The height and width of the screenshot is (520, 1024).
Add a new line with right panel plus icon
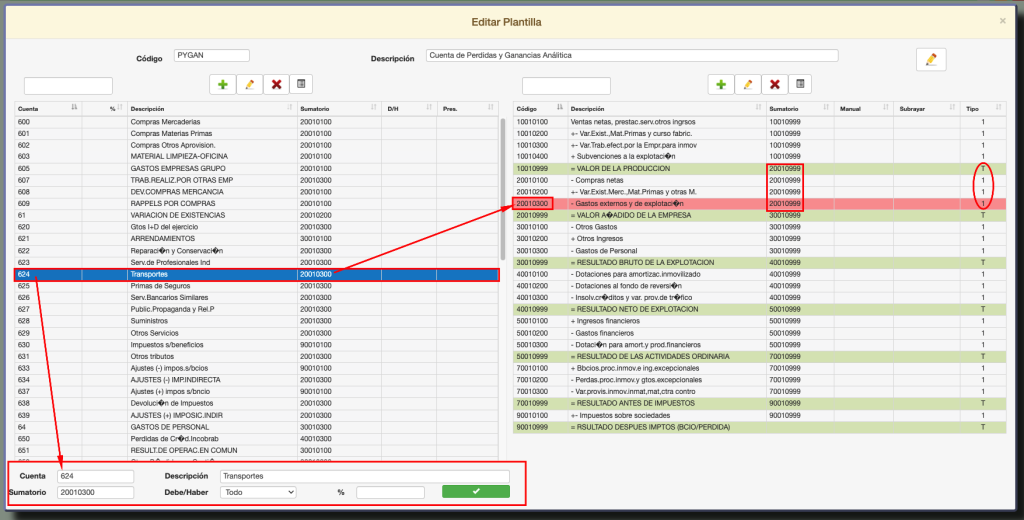(721, 85)
